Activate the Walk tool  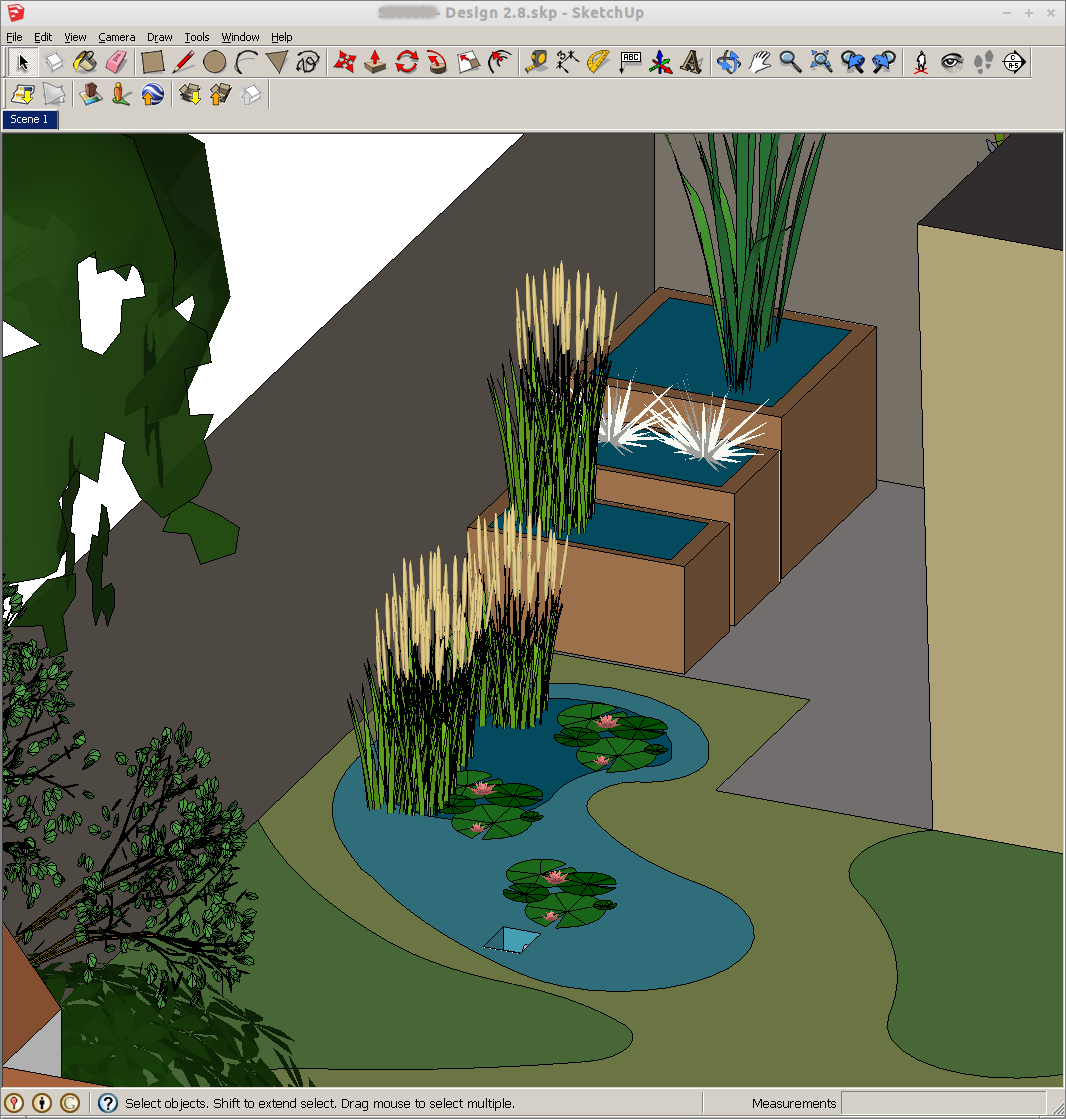pos(983,62)
